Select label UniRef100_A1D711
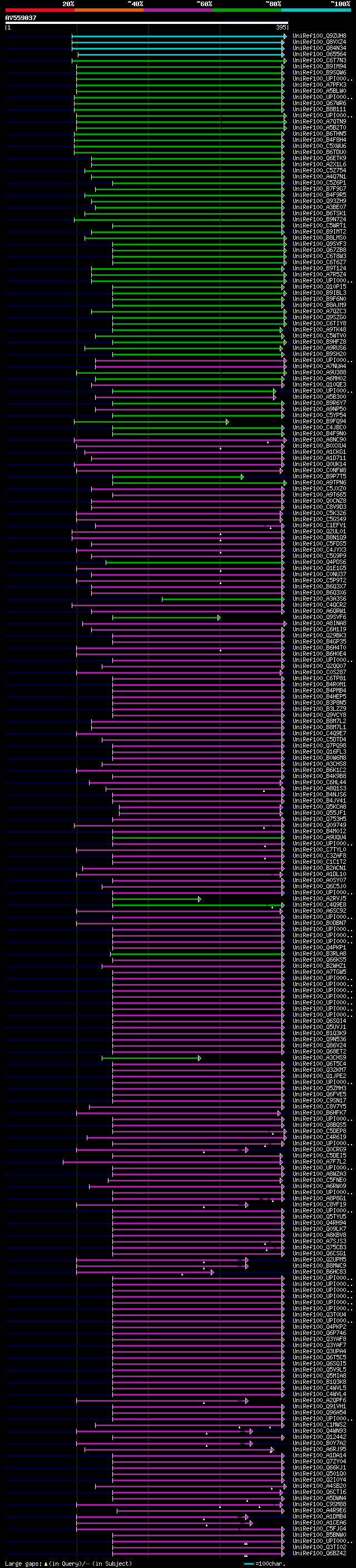Image resolution: width=356 pixels, height=1568 pixels. [x=319, y=458]
